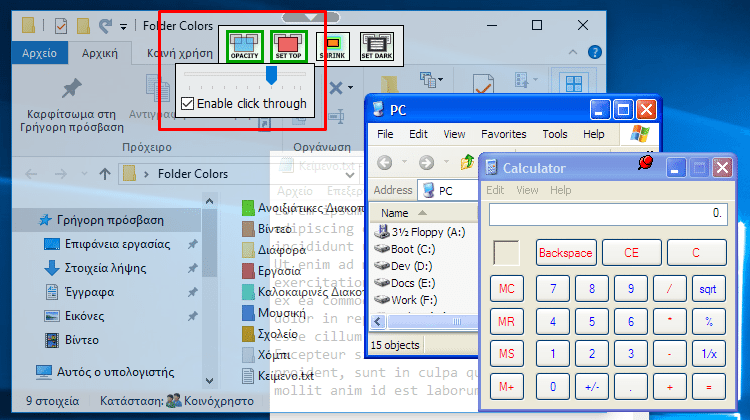Click the OPACITY window tool icon
Screen dimensions: 750x420
(x=244, y=46)
